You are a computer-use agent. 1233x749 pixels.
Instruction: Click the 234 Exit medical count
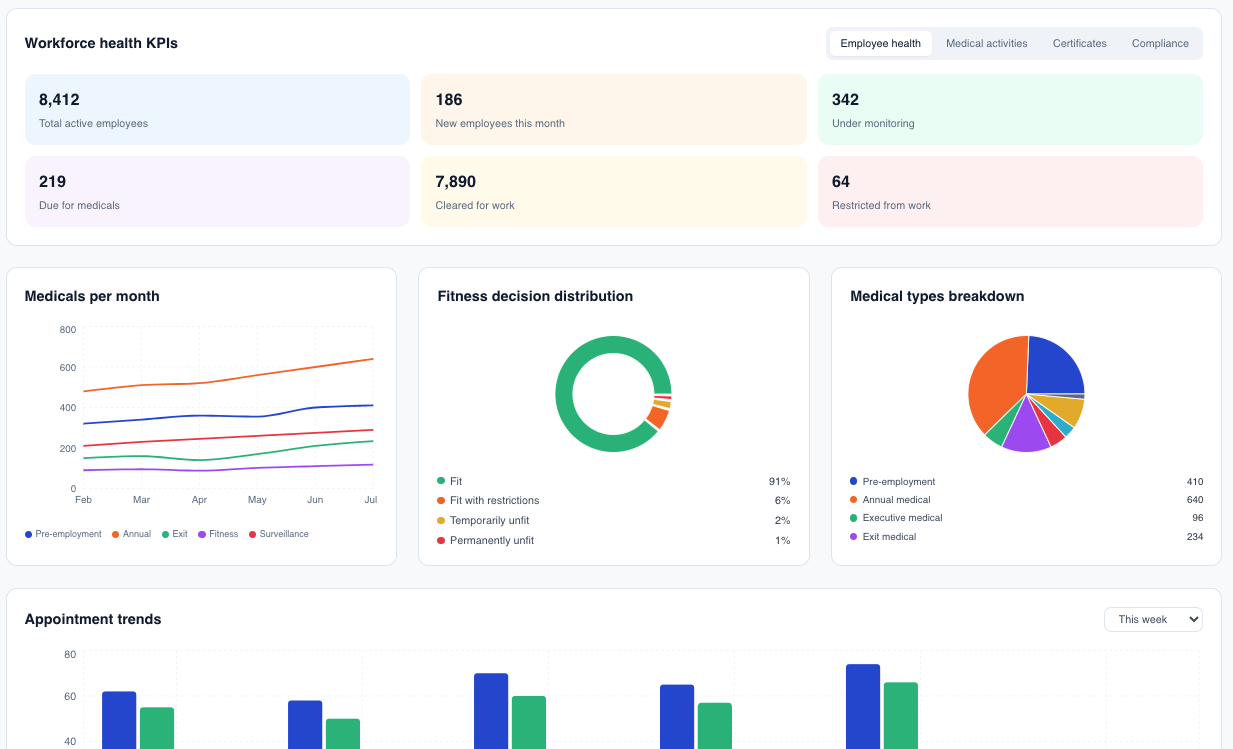1194,537
